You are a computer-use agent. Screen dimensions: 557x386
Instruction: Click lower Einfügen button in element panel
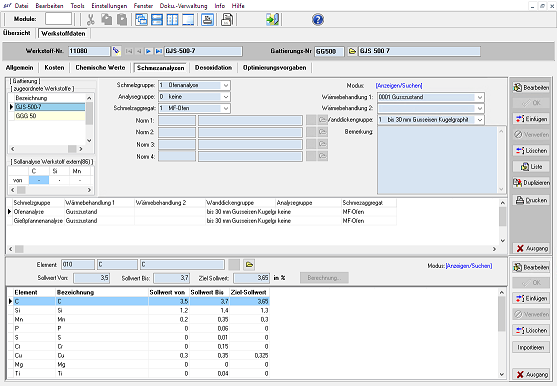pos(531,299)
